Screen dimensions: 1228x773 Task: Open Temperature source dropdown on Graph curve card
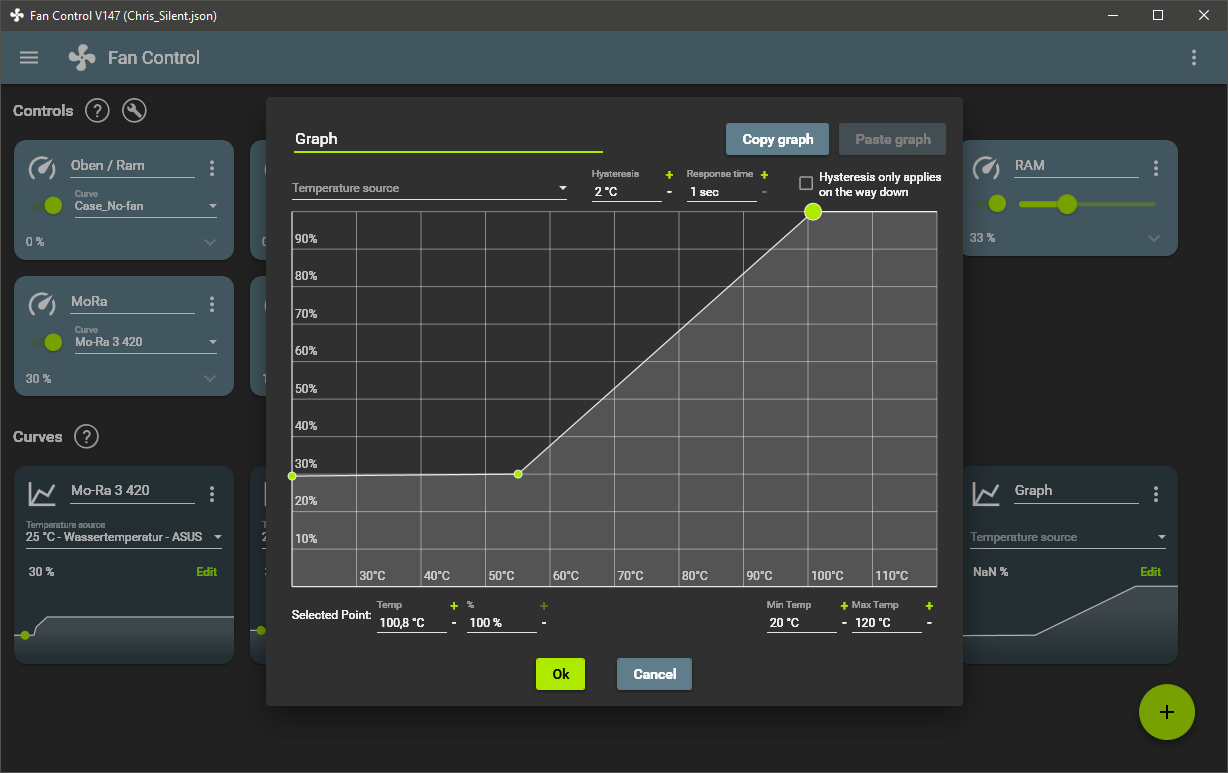[1068, 537]
